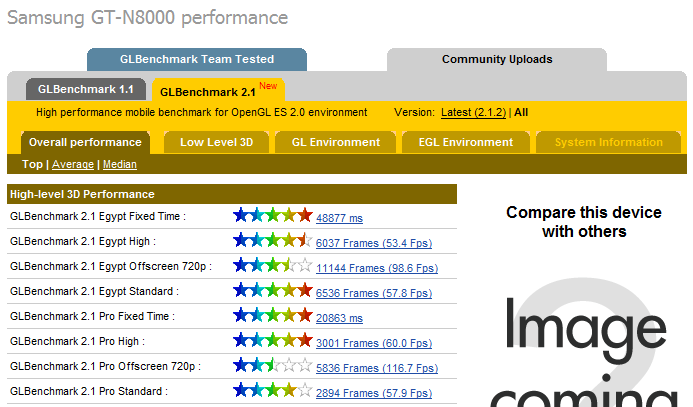Open the 20863 ms Pro Fixed Time result

[x=339, y=318]
